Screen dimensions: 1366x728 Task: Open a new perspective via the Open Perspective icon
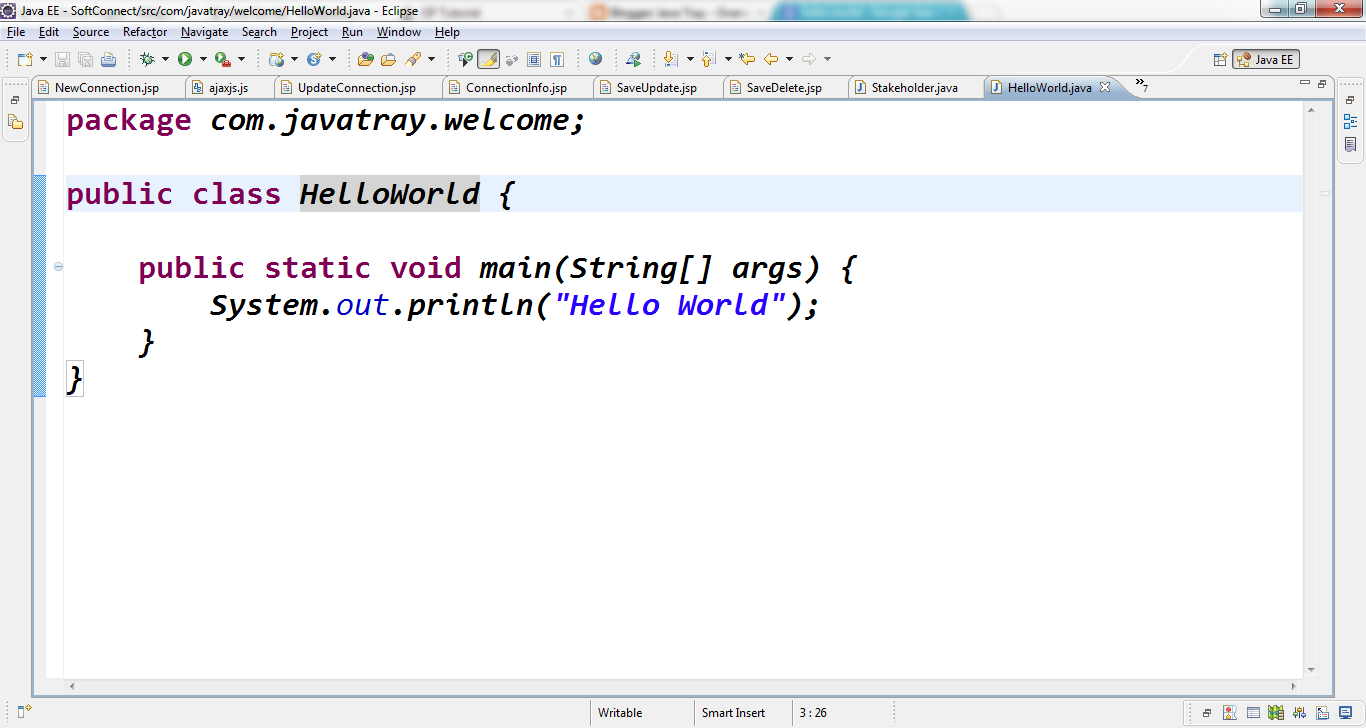click(x=1221, y=59)
